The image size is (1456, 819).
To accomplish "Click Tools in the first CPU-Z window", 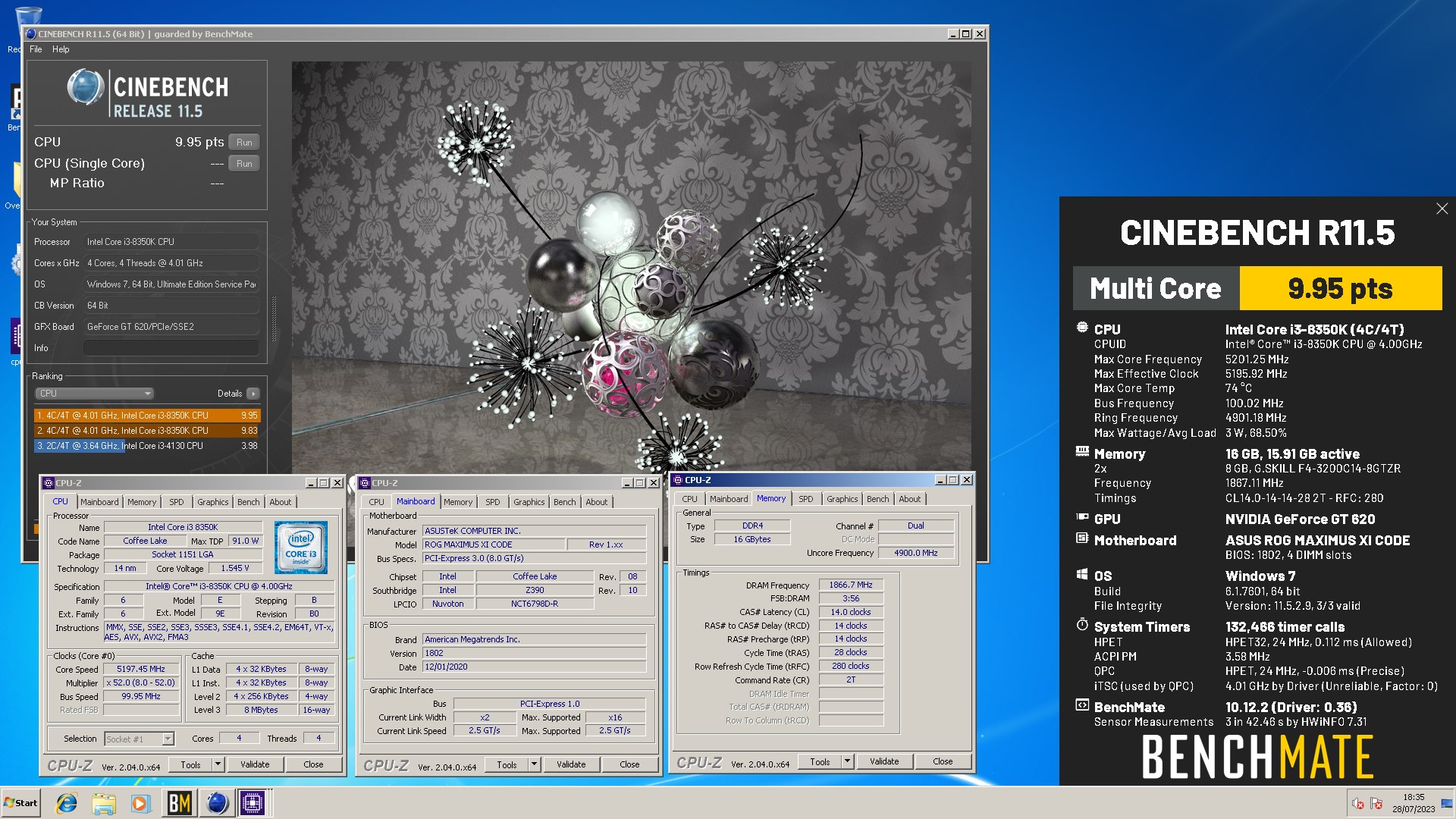I will point(190,764).
